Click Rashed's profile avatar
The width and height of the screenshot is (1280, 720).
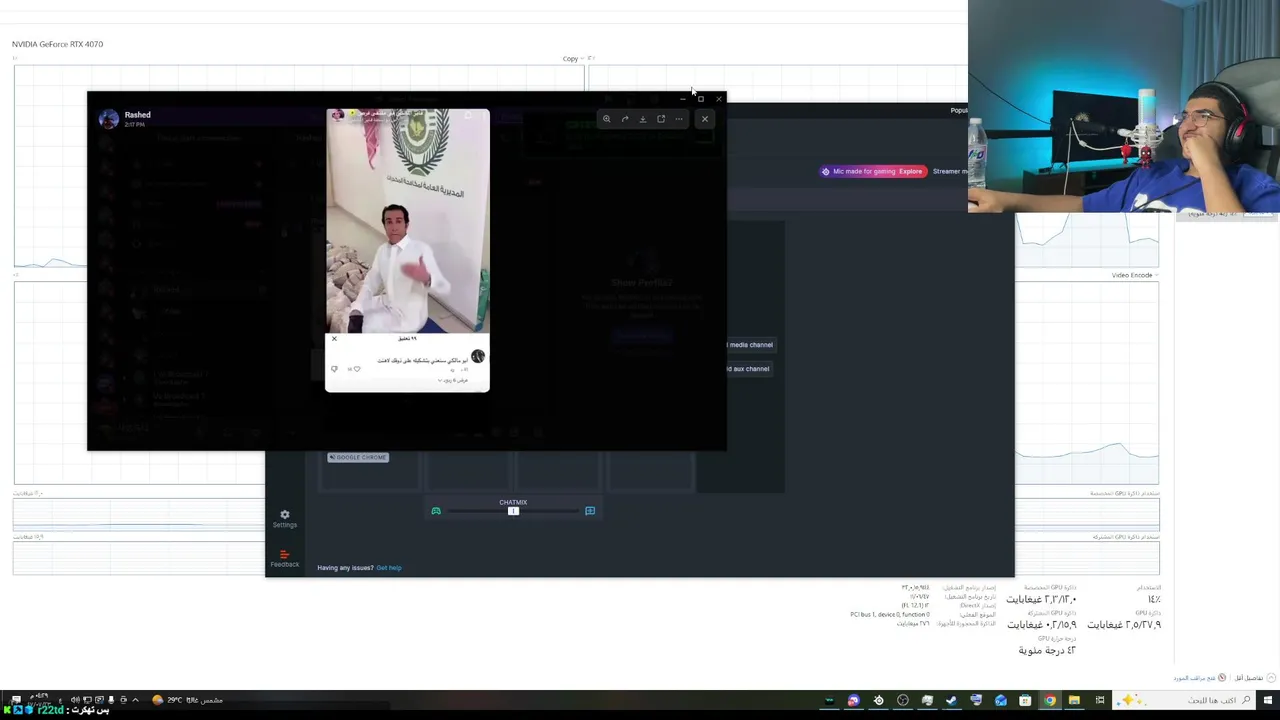[108, 119]
